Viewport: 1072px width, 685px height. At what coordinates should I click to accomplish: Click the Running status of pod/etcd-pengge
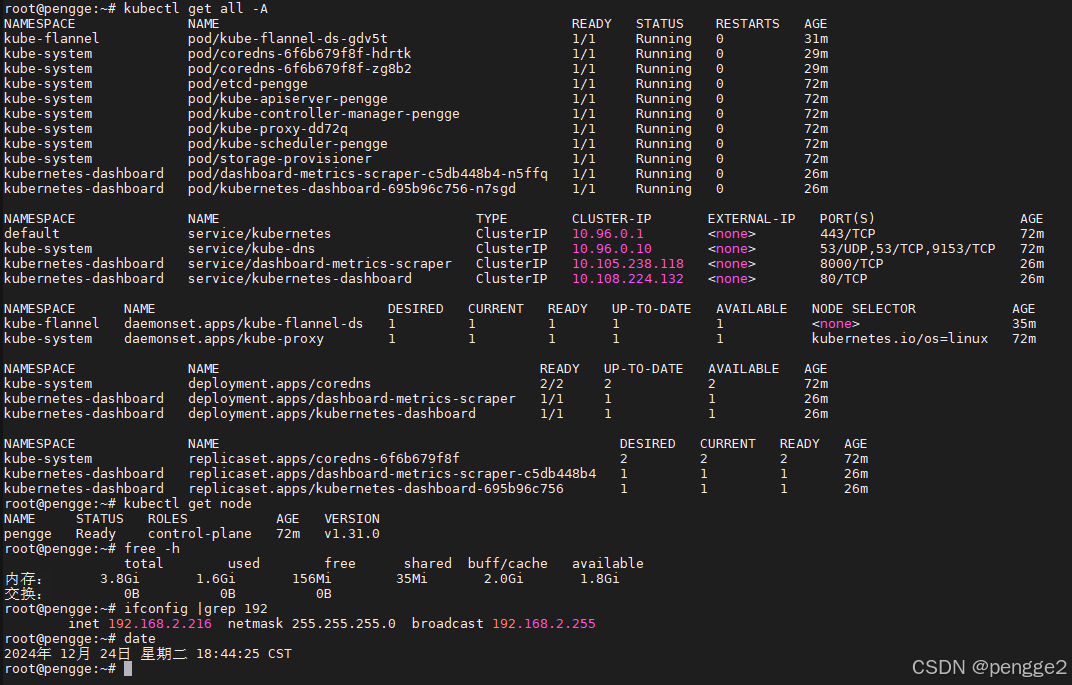click(x=663, y=84)
